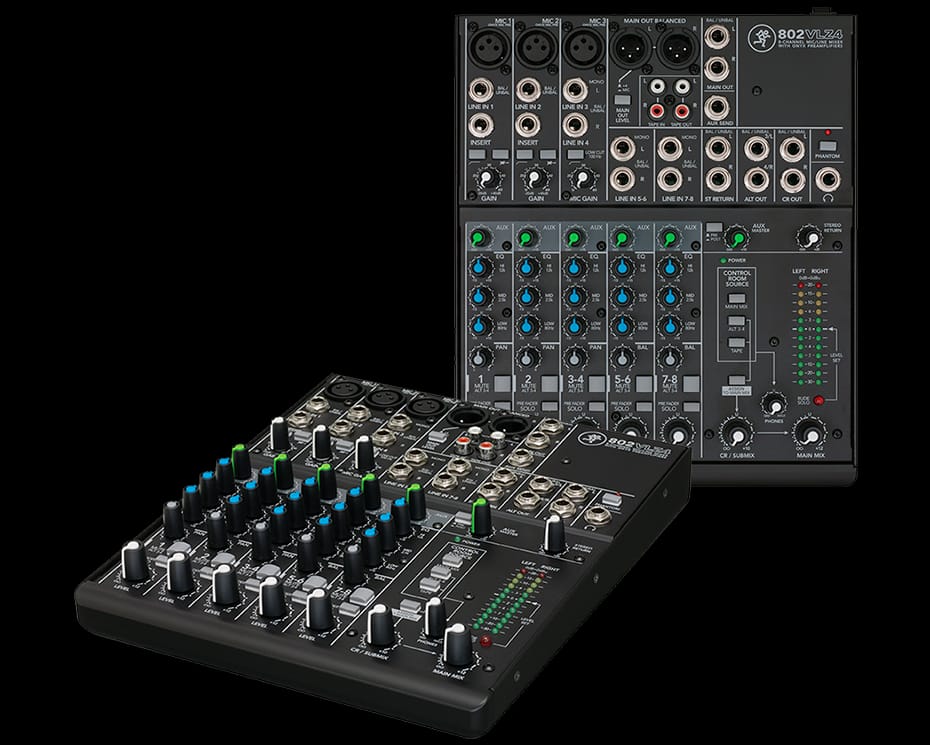Click the green AUX knob of channel 7-8

coord(669,238)
